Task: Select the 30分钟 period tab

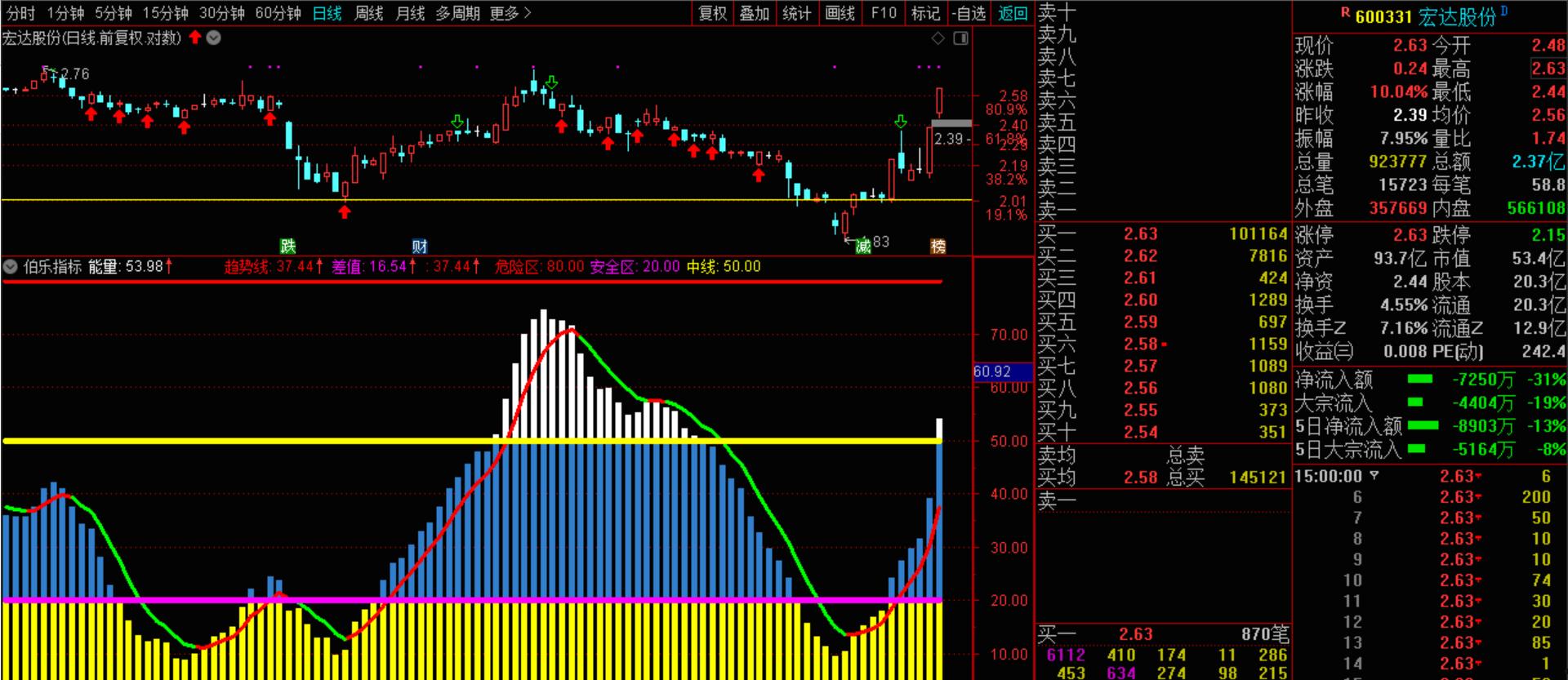Action: (x=221, y=14)
